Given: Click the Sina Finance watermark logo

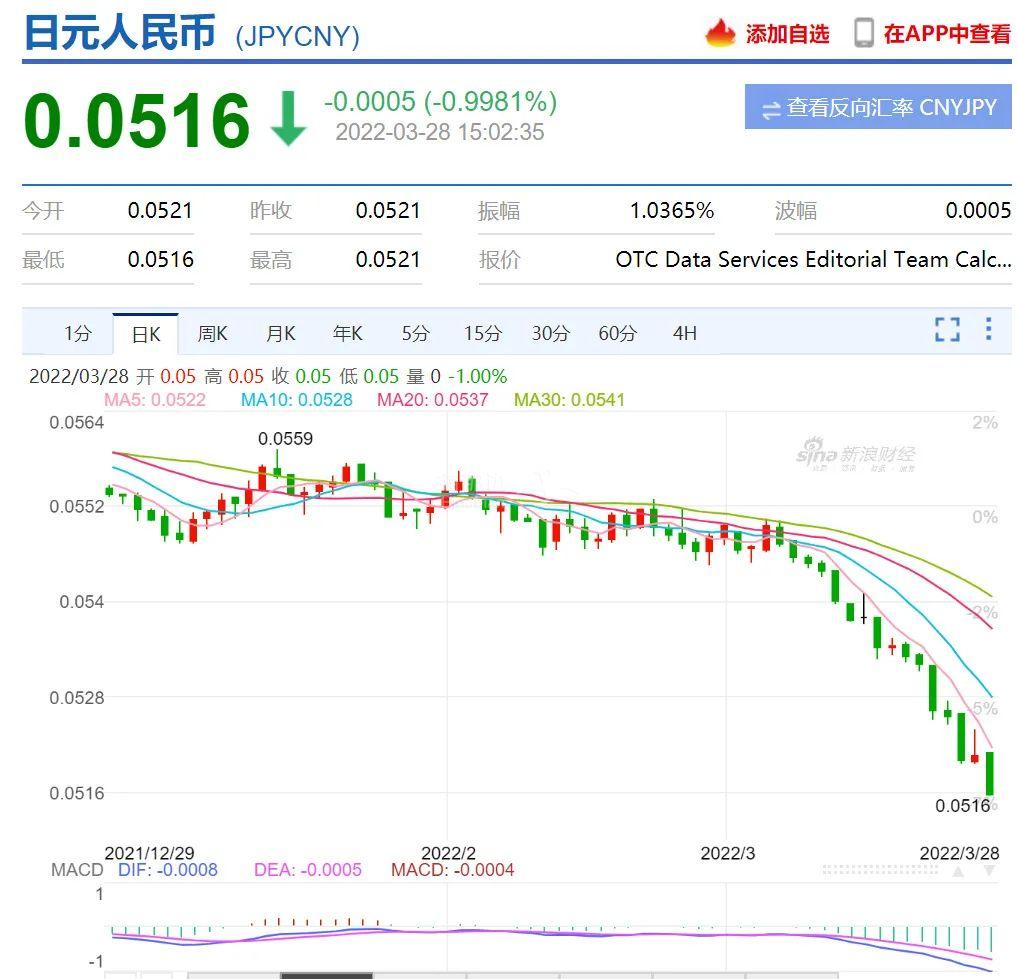Looking at the screenshot, I should pos(855,456).
